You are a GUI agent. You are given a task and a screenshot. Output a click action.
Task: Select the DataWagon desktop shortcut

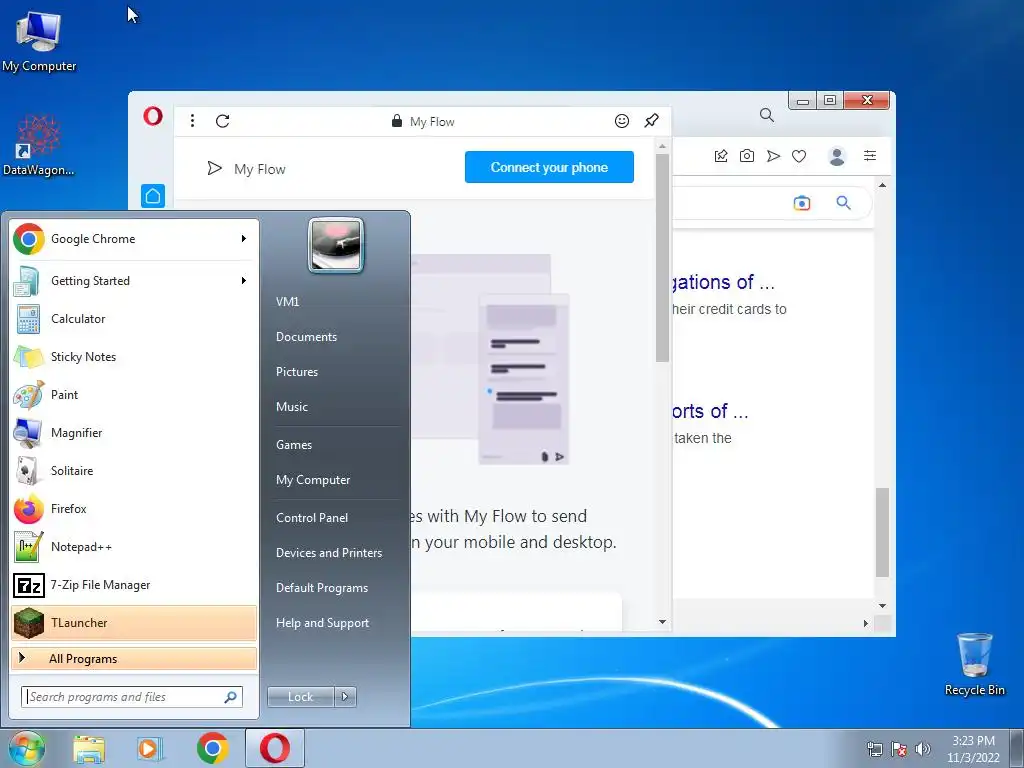[x=39, y=146]
